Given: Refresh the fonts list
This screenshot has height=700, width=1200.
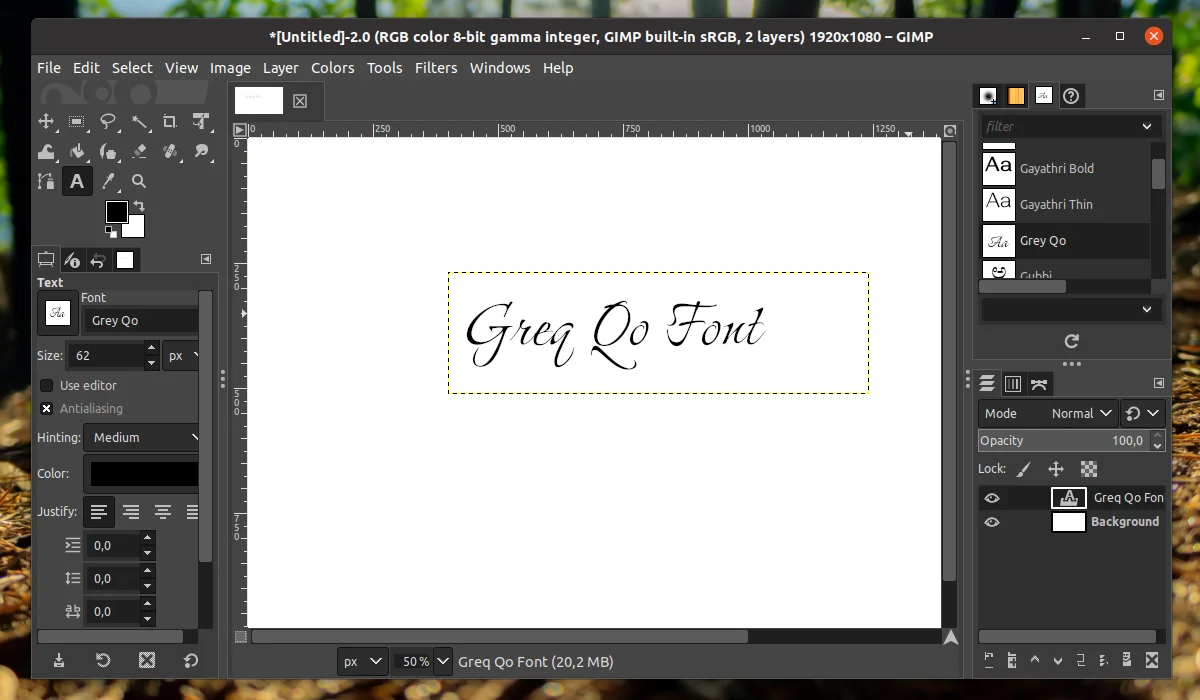Looking at the screenshot, I should point(1071,341).
